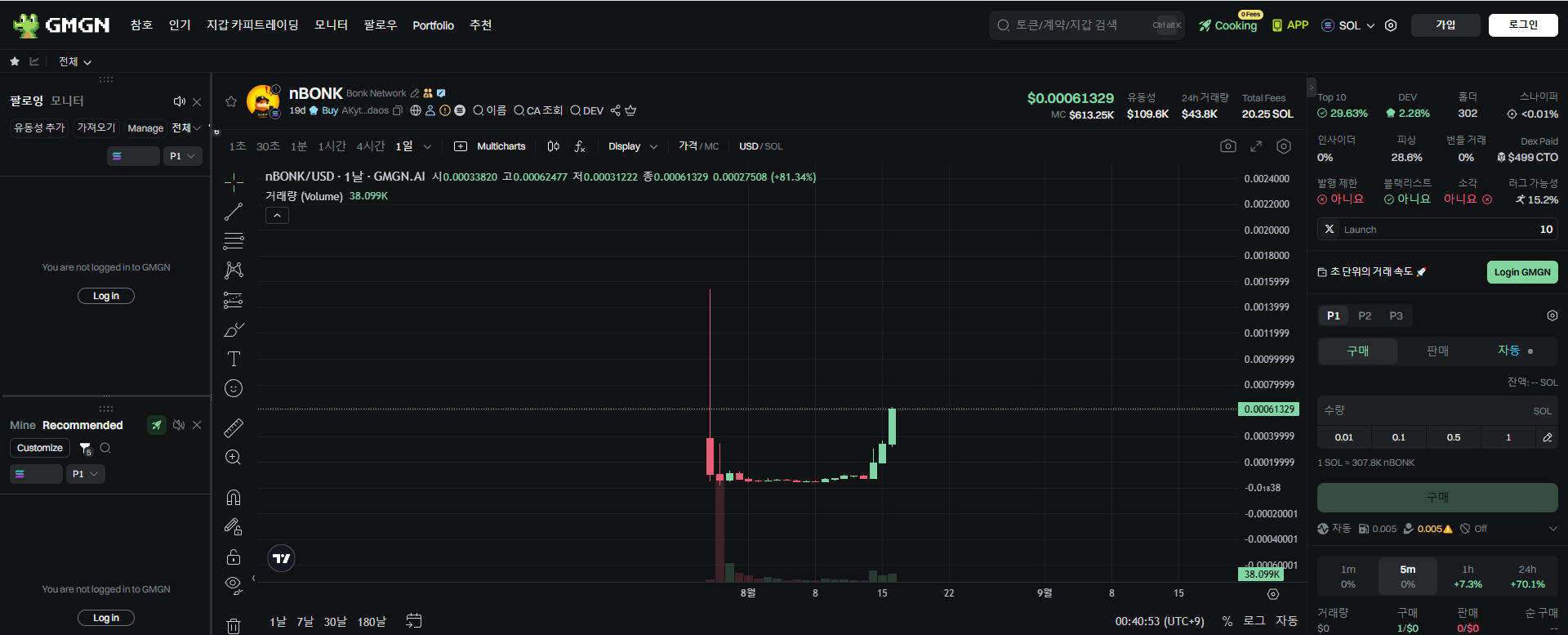Set the chart range to 30날

pos(335,622)
